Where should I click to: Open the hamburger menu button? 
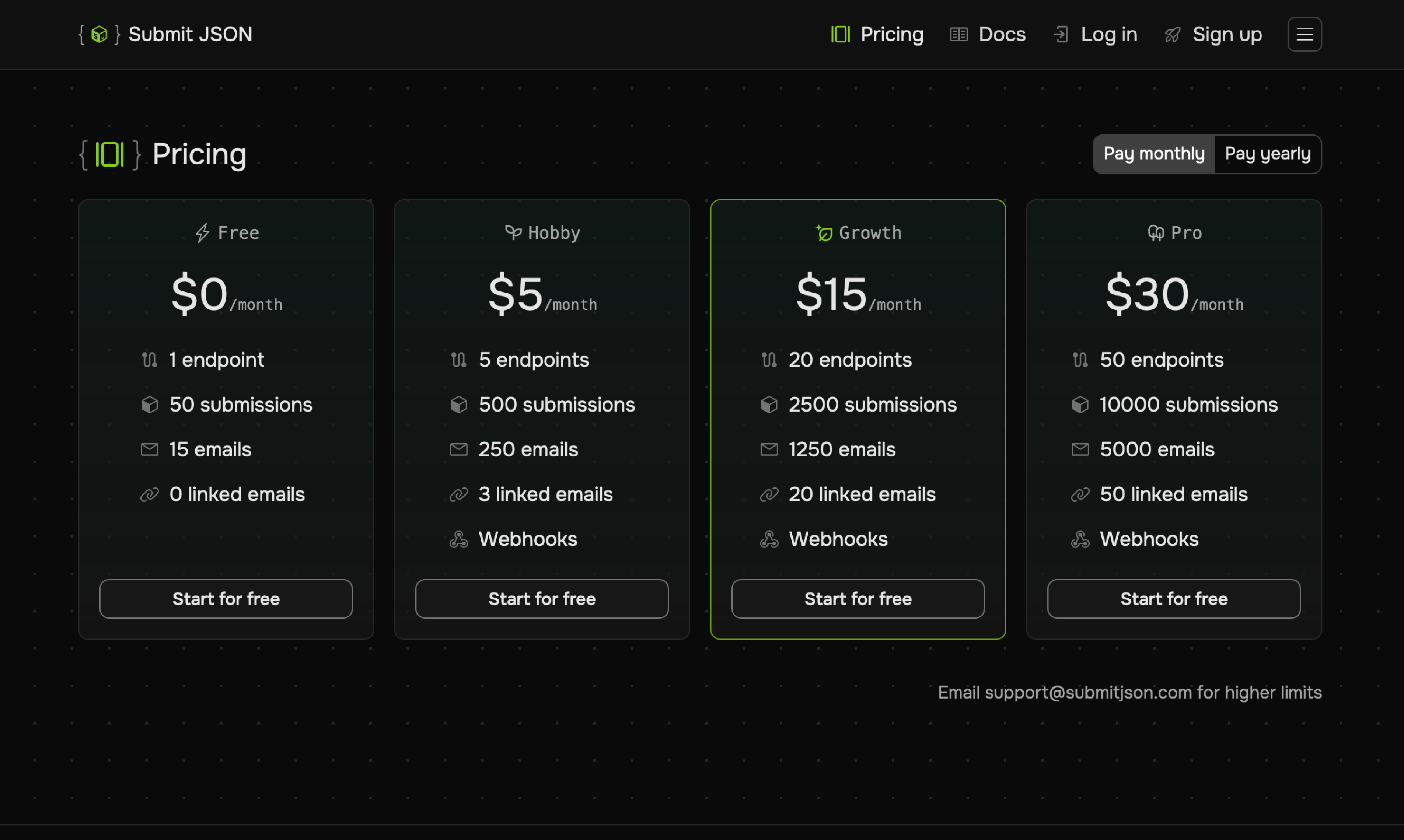(1305, 35)
